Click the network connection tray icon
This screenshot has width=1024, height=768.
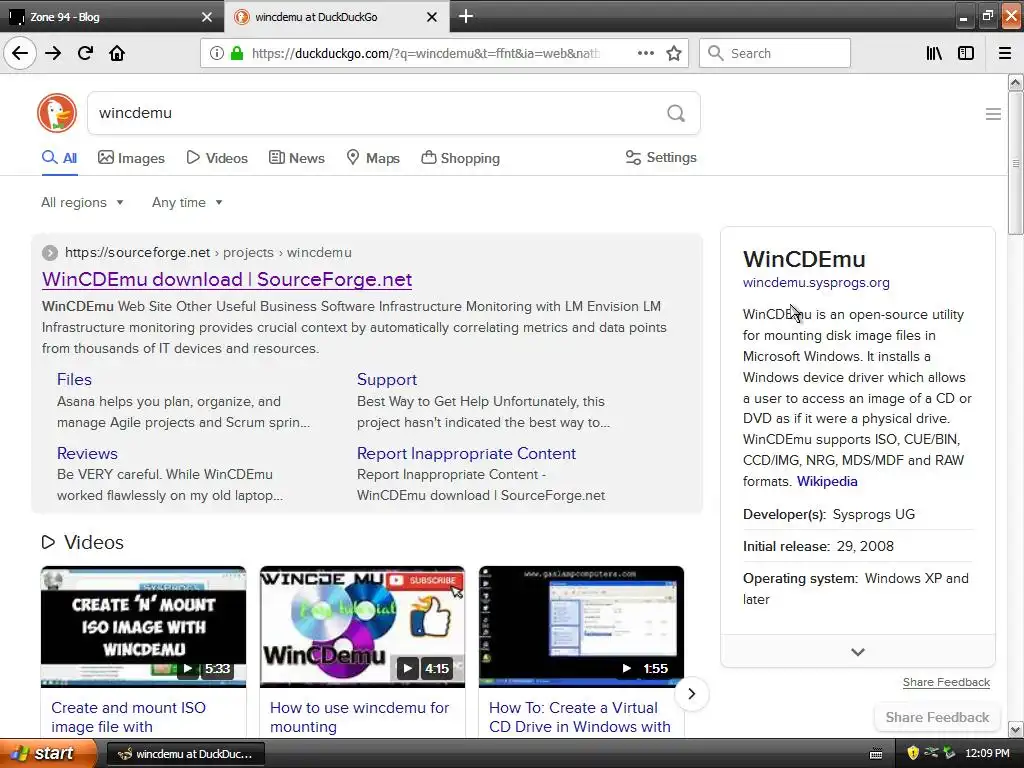pyautogui.click(x=931, y=753)
